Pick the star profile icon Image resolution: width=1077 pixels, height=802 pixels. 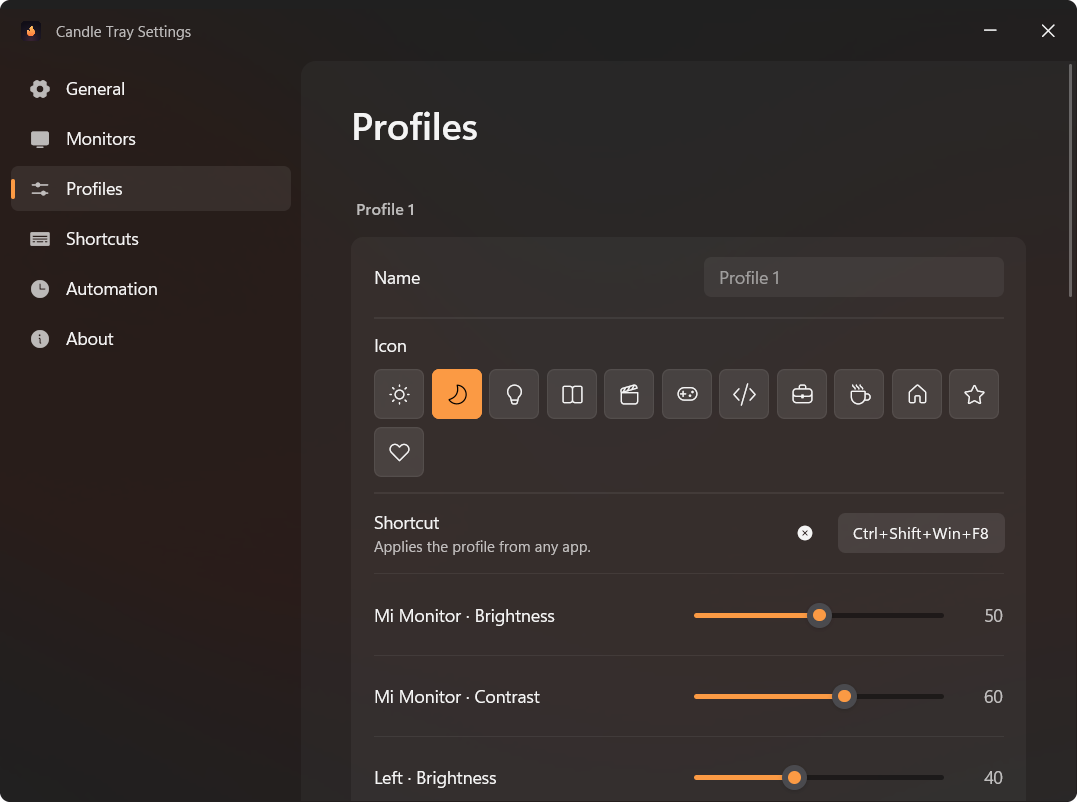974,394
